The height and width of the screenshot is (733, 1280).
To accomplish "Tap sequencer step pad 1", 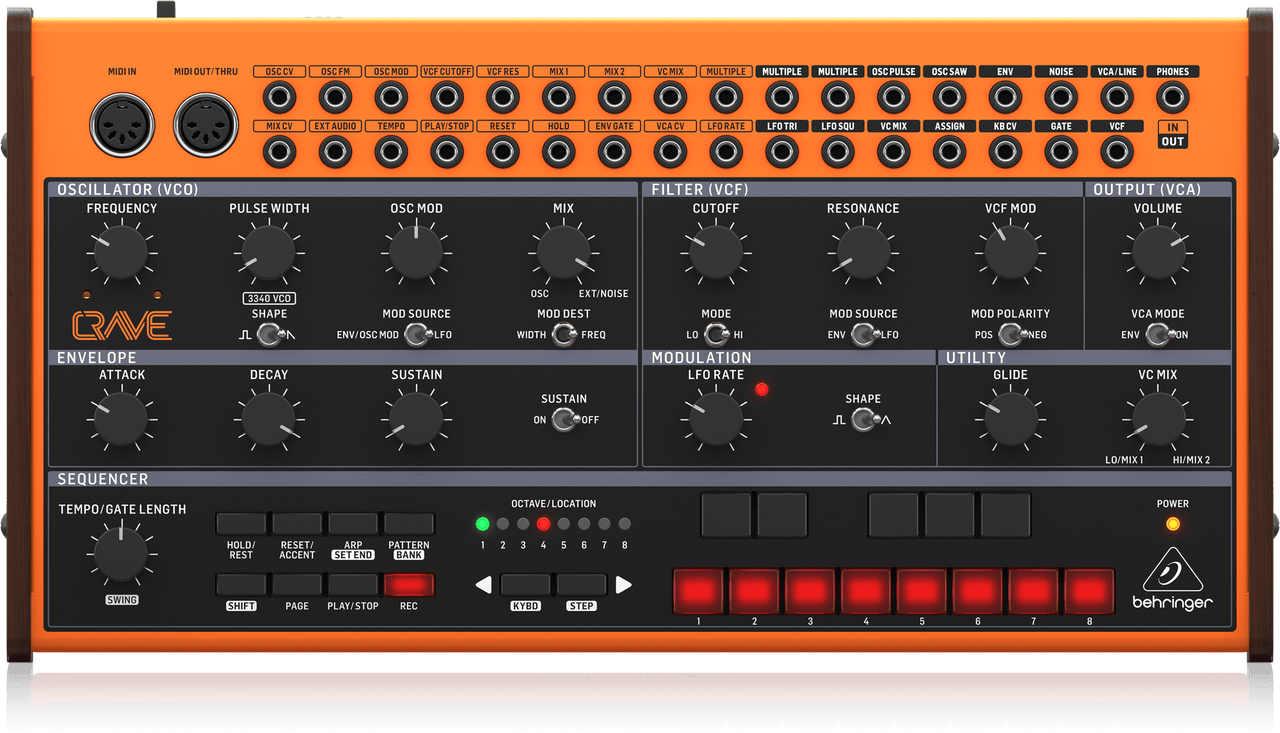I will (x=698, y=591).
